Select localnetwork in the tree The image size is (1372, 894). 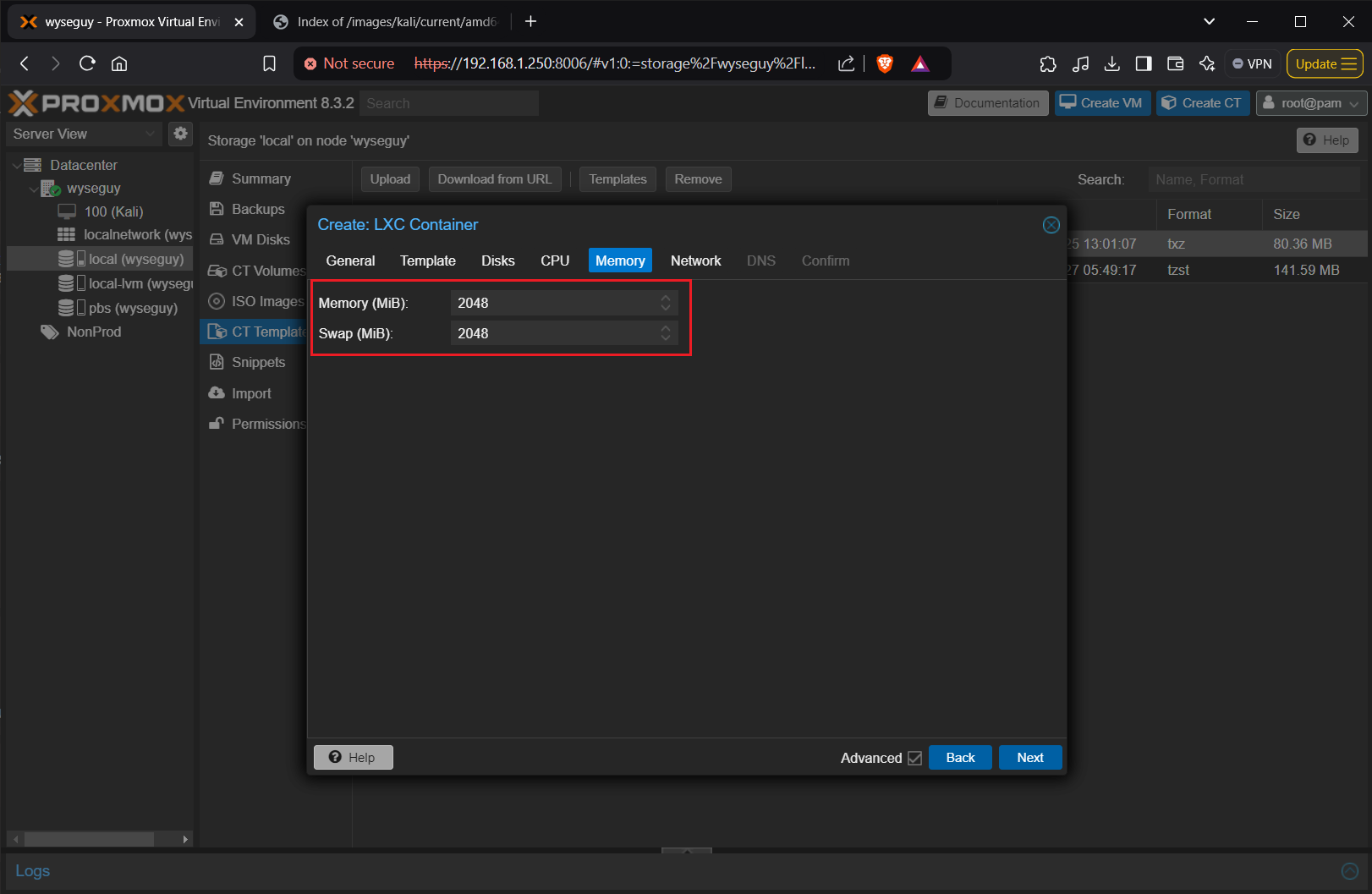coord(125,234)
